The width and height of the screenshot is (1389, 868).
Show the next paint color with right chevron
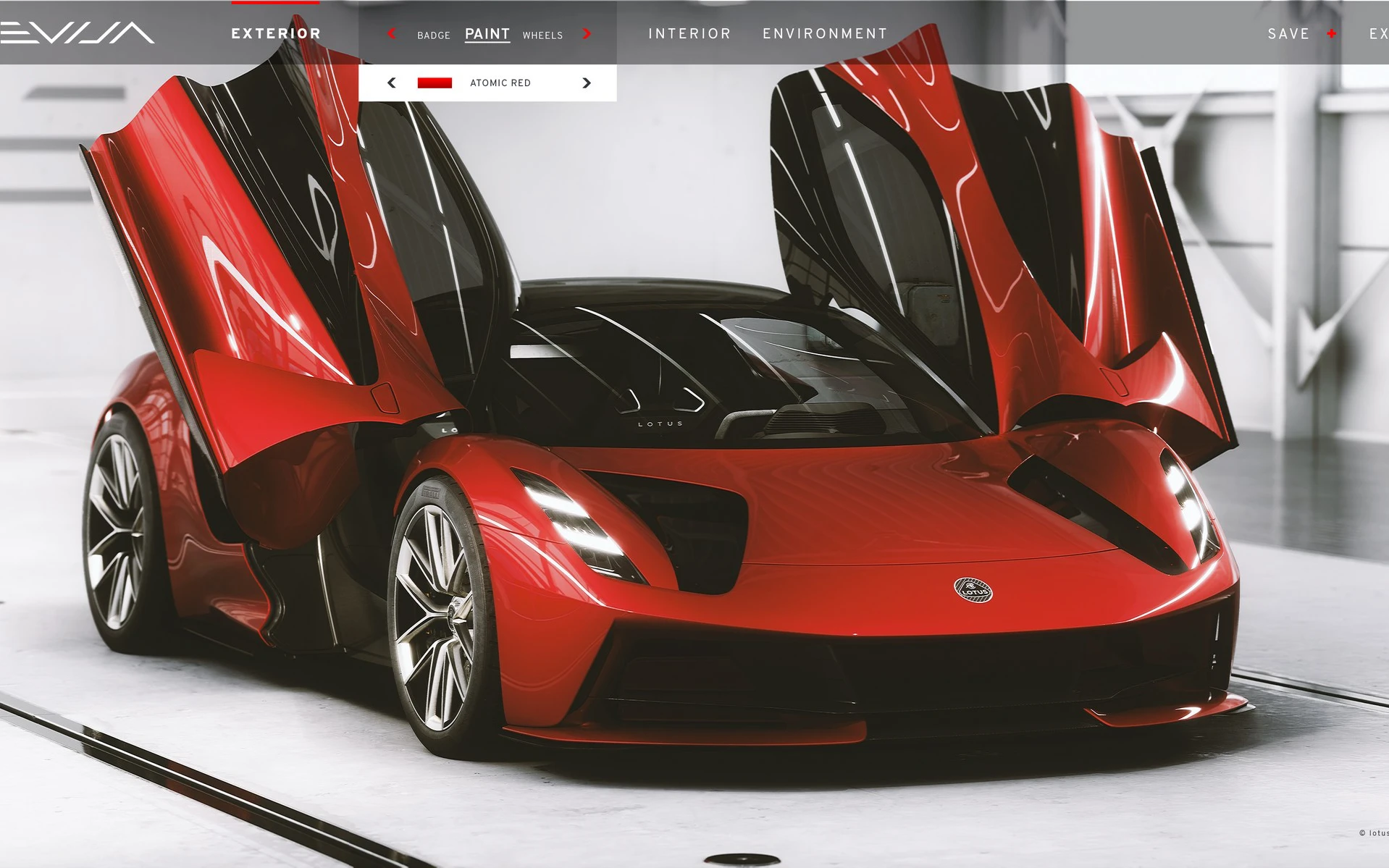click(x=587, y=83)
